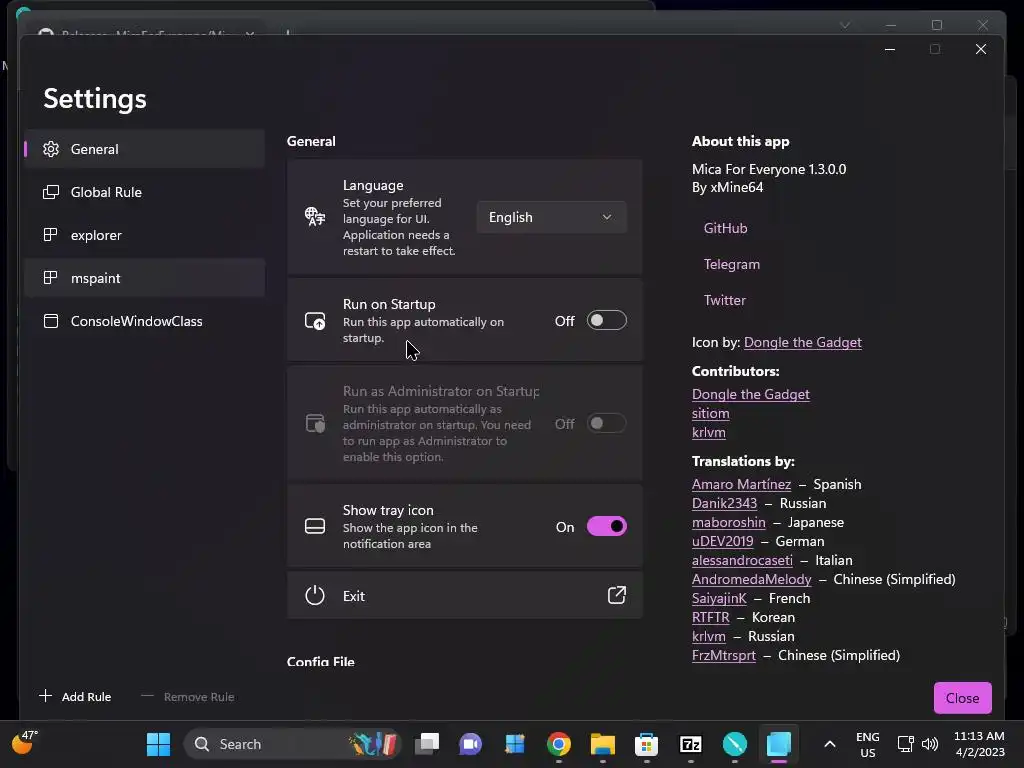The height and width of the screenshot is (768, 1024).
Task: Click the network tray icon
Action: (905, 744)
